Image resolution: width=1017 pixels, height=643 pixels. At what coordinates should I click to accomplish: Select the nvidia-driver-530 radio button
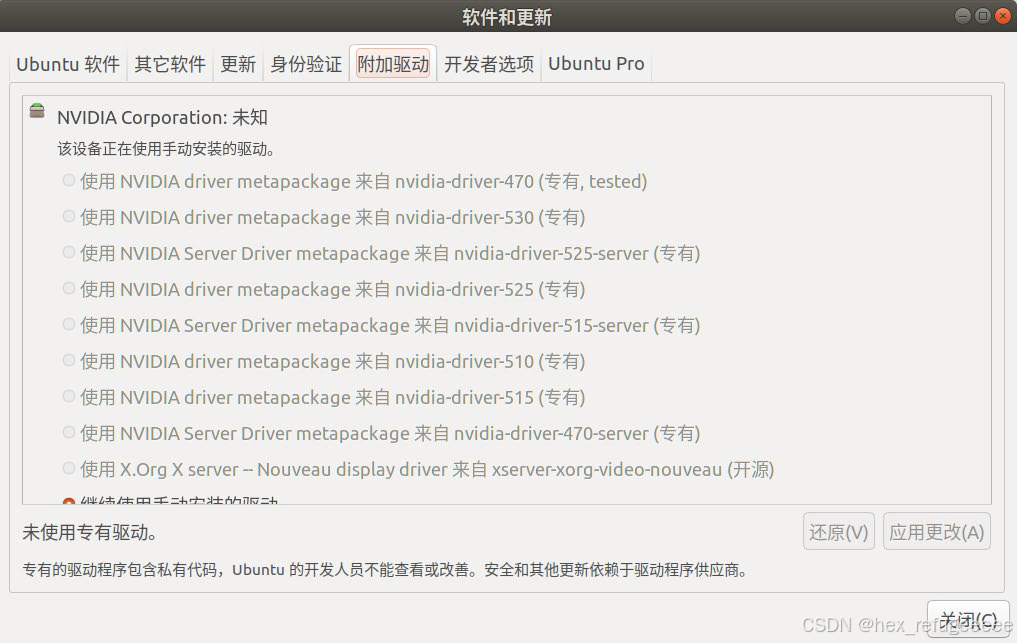[x=69, y=216]
